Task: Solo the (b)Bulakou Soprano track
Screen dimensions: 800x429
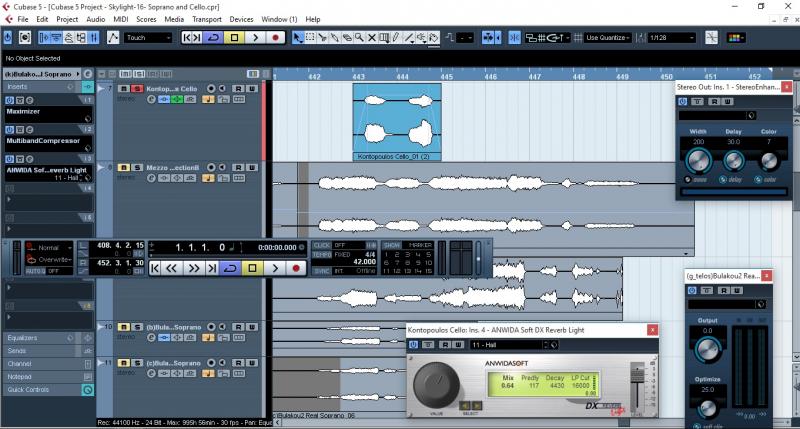Action: tap(135, 327)
